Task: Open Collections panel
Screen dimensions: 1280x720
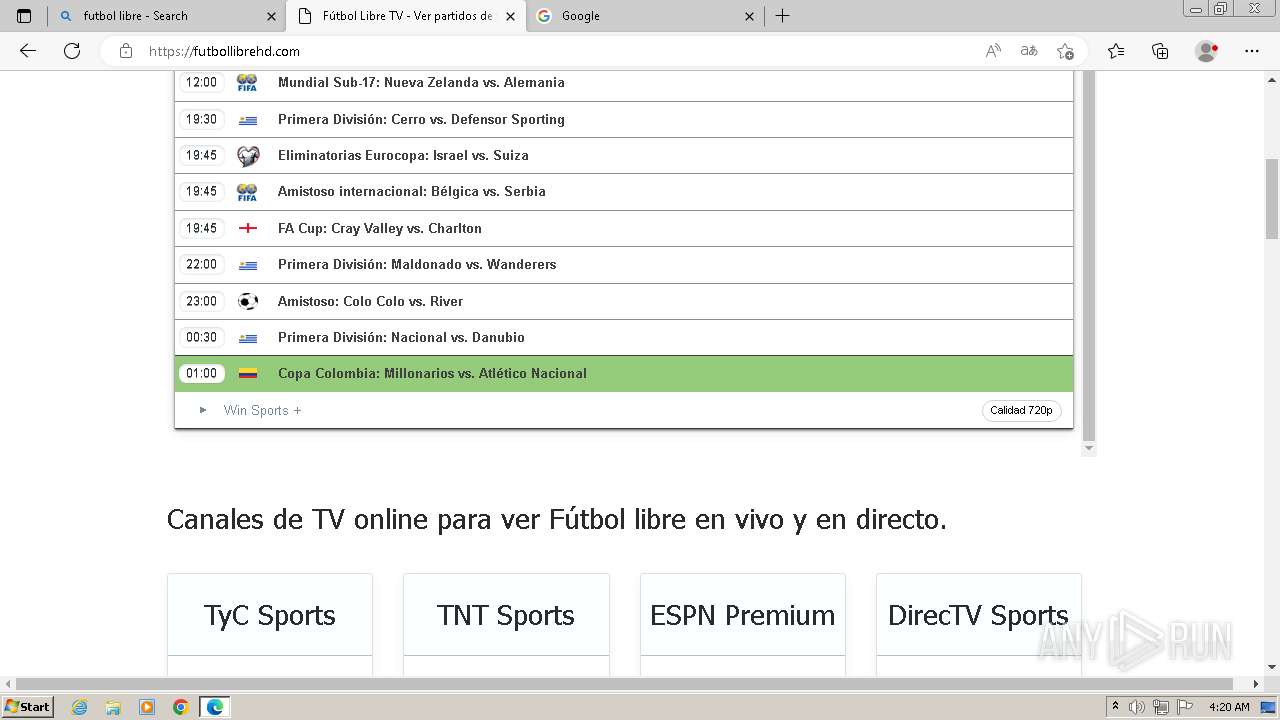Action: pos(1160,51)
